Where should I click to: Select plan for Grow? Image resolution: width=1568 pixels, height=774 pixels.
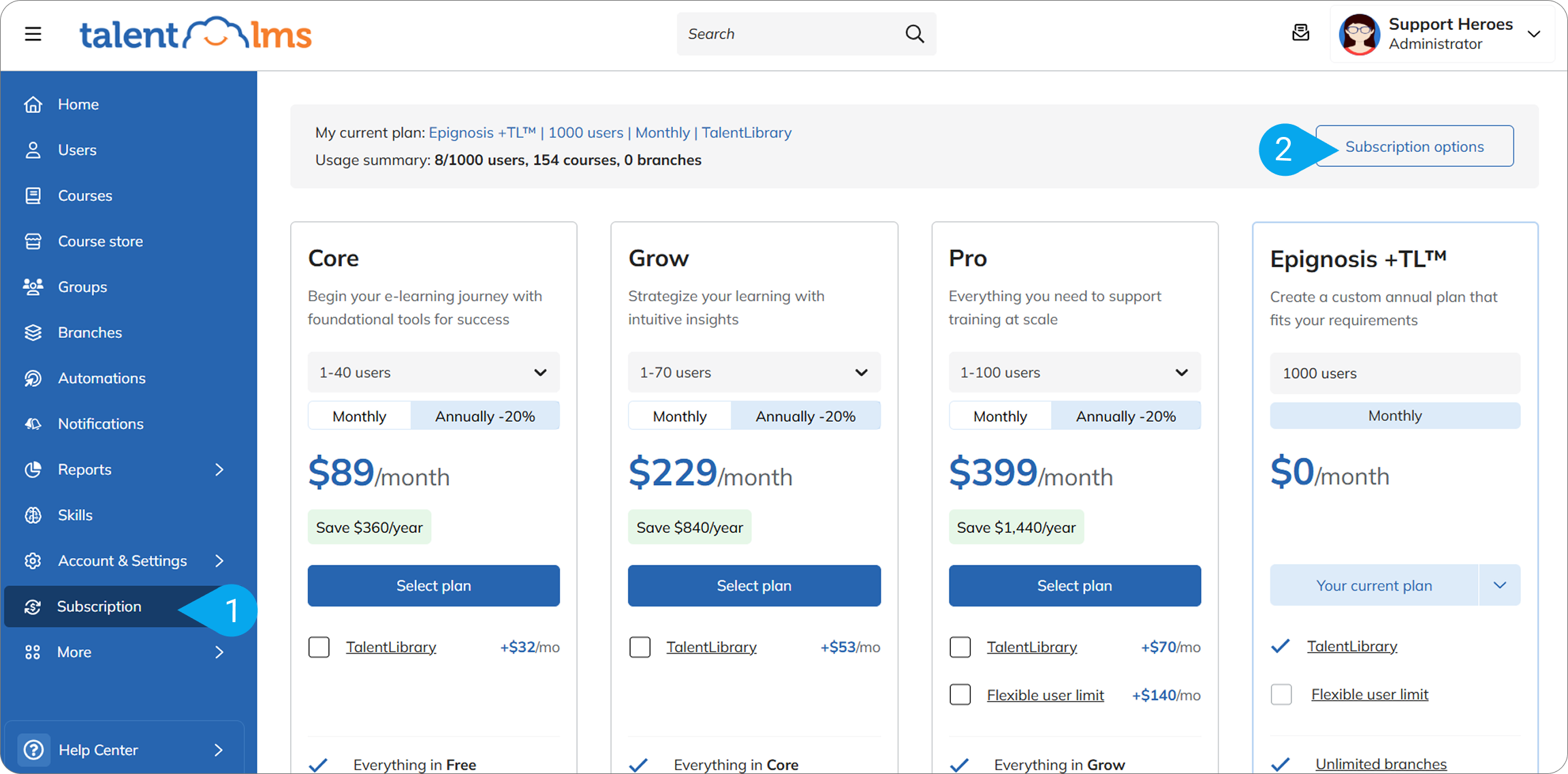point(754,585)
